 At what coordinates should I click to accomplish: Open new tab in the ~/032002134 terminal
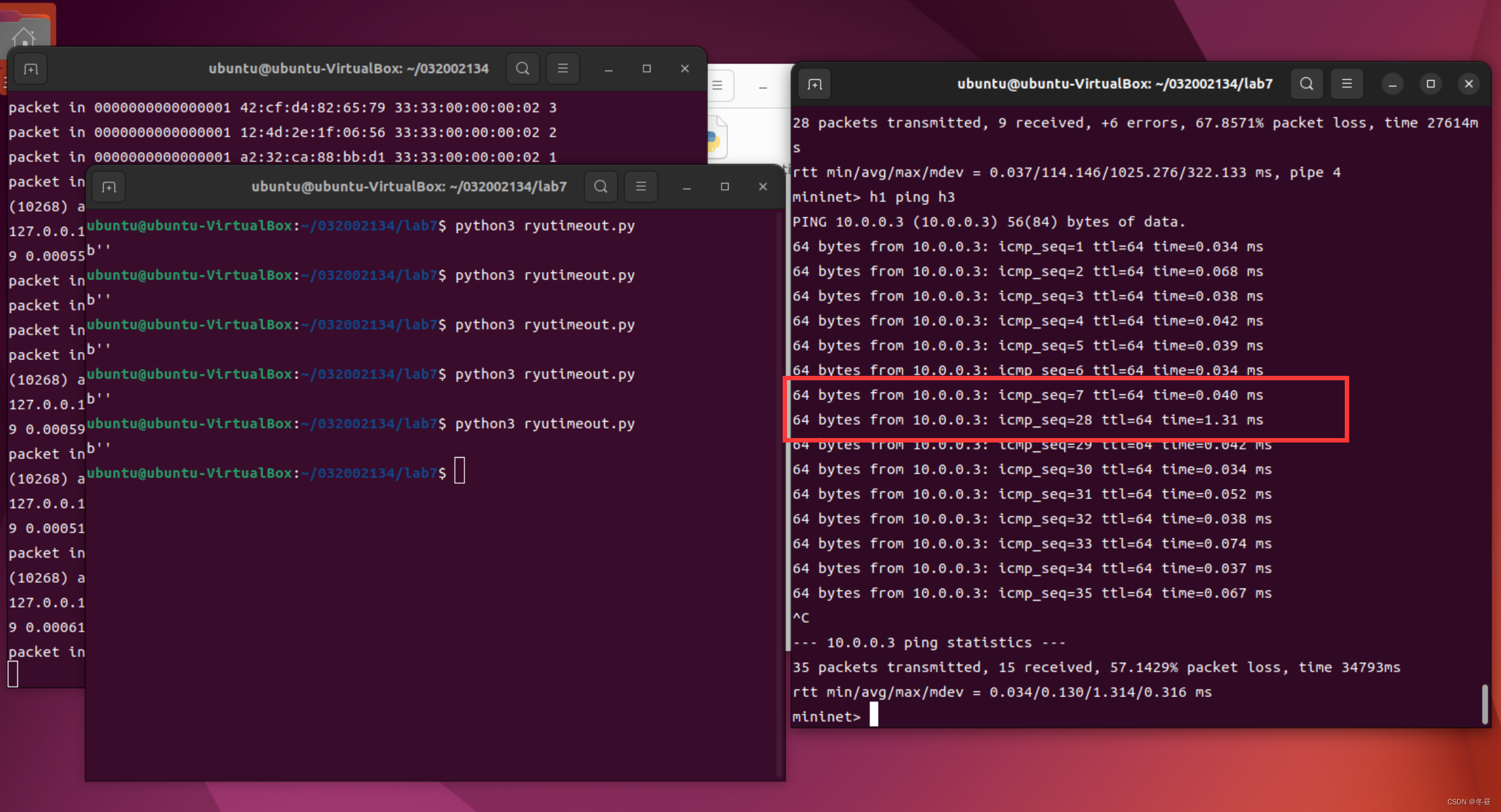tap(30, 69)
